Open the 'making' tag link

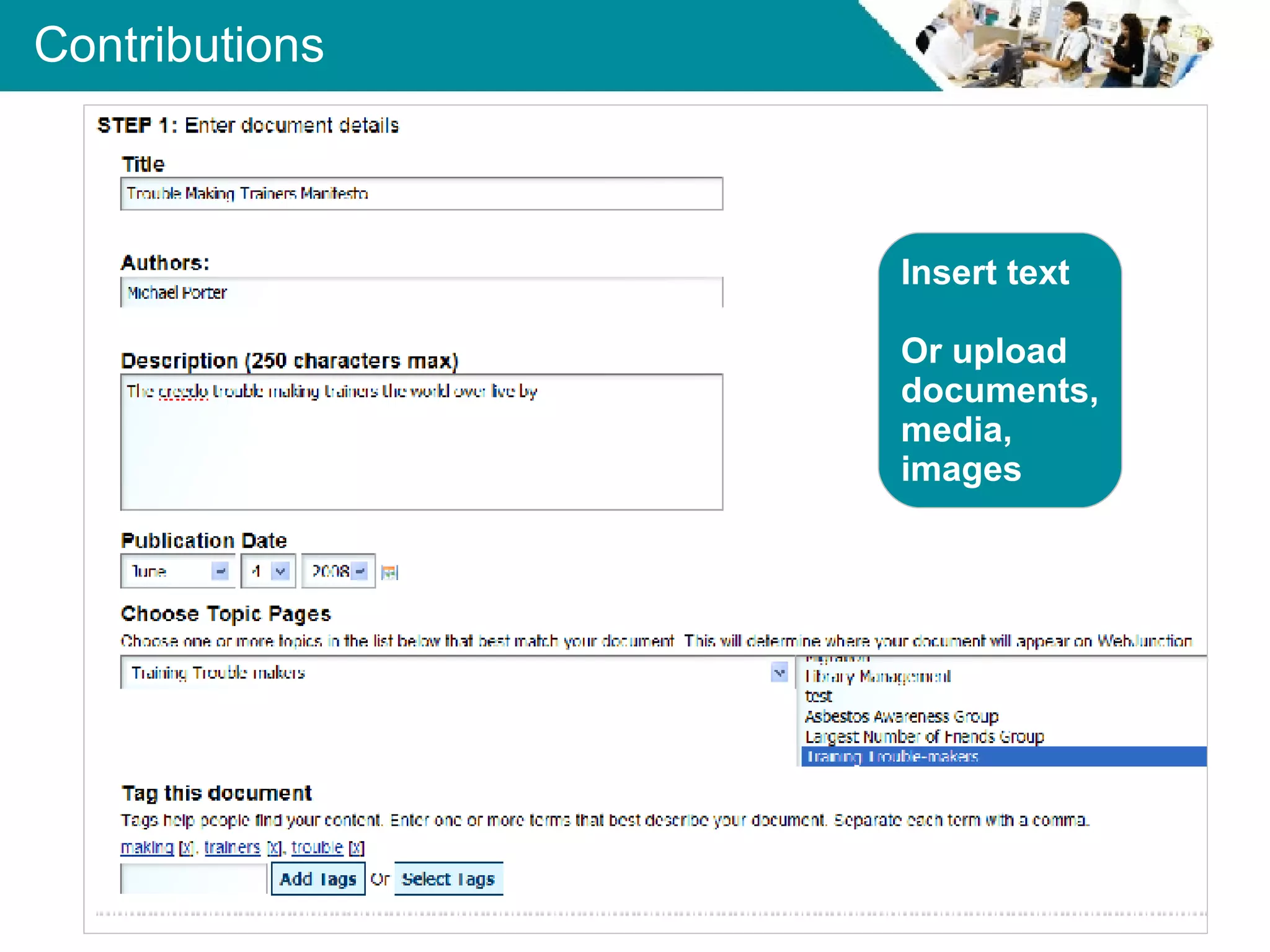[147, 848]
